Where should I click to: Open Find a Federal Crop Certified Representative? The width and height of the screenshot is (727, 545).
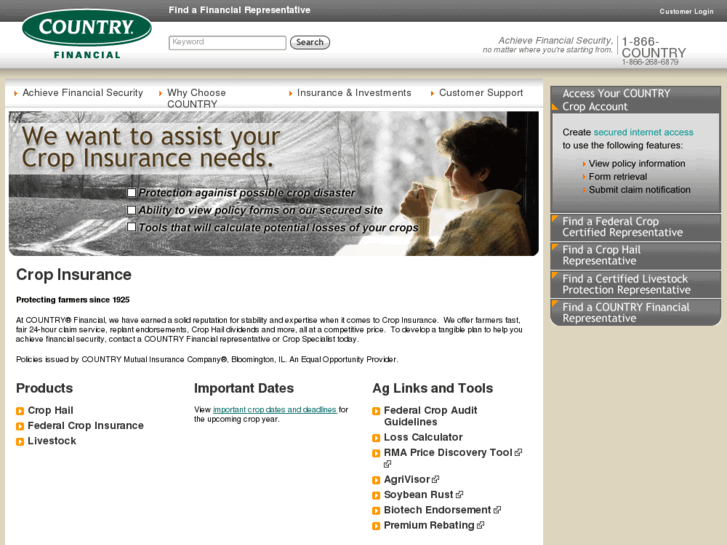(635, 227)
